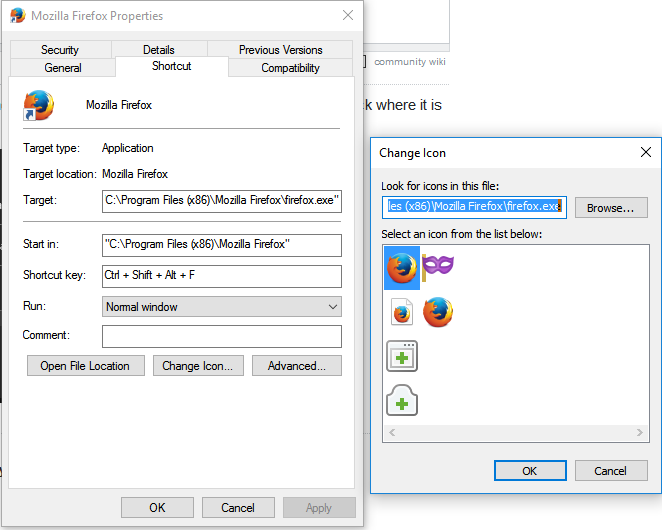
Task: Click the disabled Apply button
Action: [319, 507]
